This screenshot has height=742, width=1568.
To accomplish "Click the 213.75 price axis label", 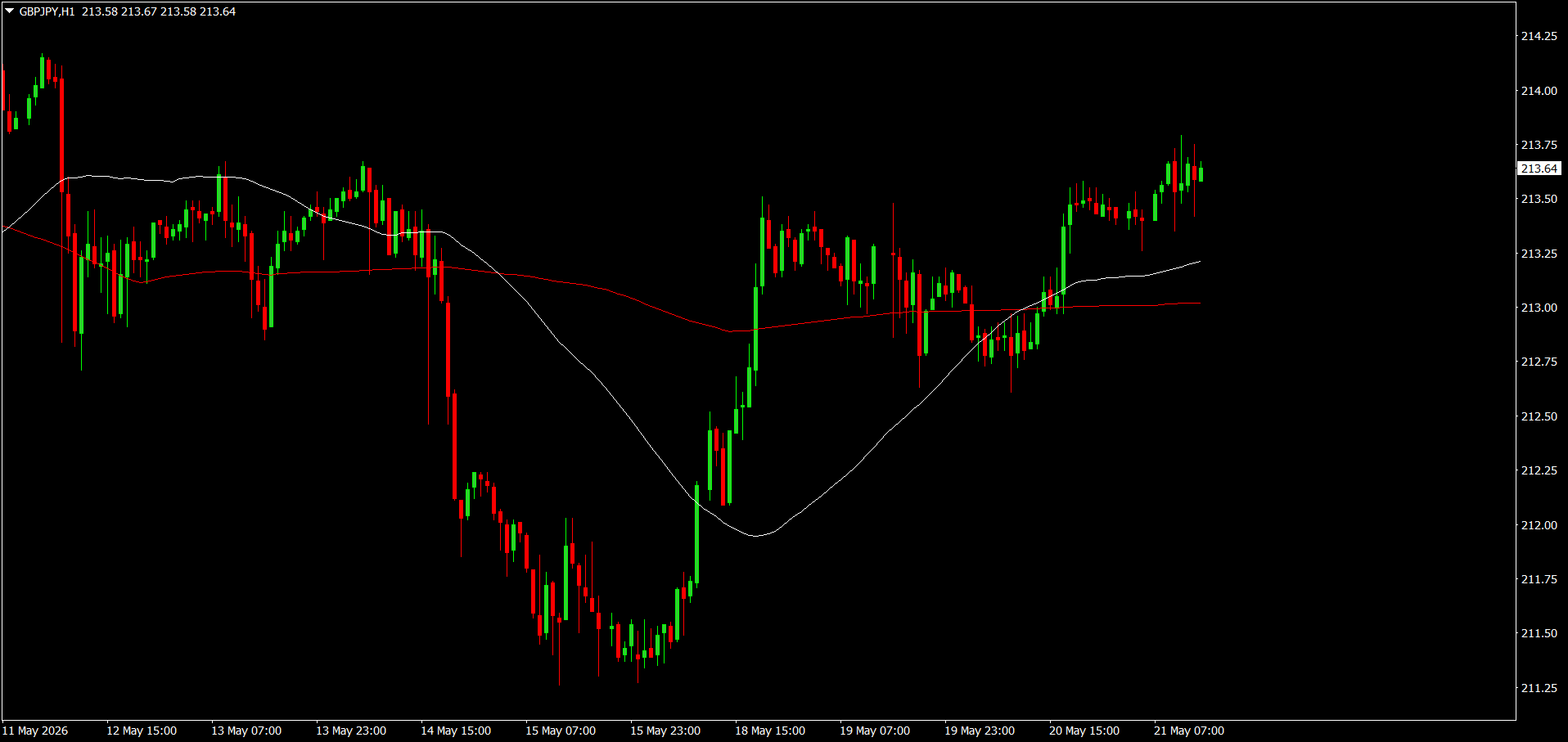I will (1539, 145).
